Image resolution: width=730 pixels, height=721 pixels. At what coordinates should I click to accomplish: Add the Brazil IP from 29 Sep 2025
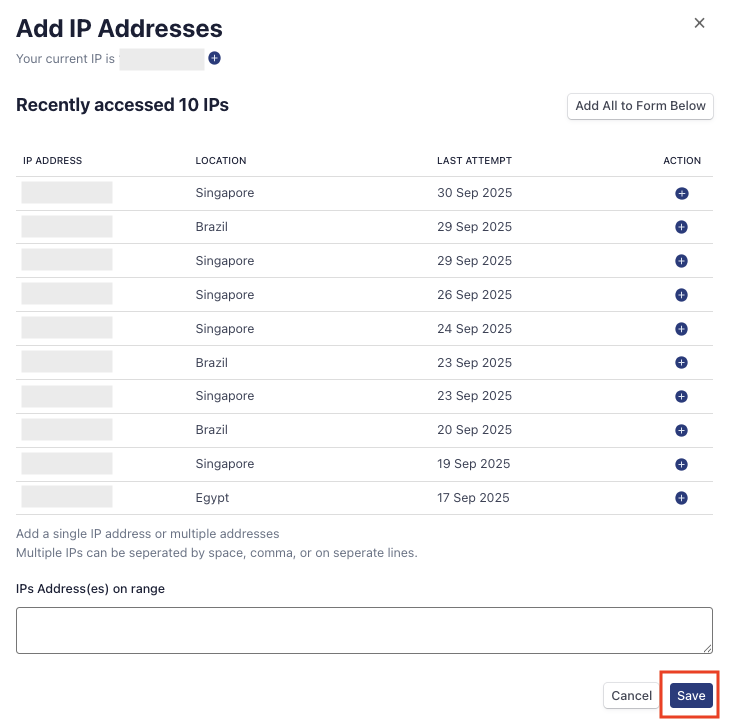point(682,227)
